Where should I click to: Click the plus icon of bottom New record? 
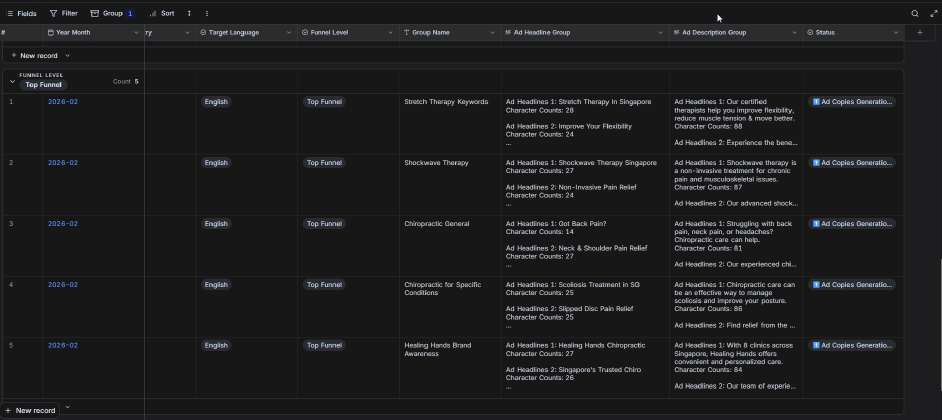pyautogui.click(x=8, y=410)
